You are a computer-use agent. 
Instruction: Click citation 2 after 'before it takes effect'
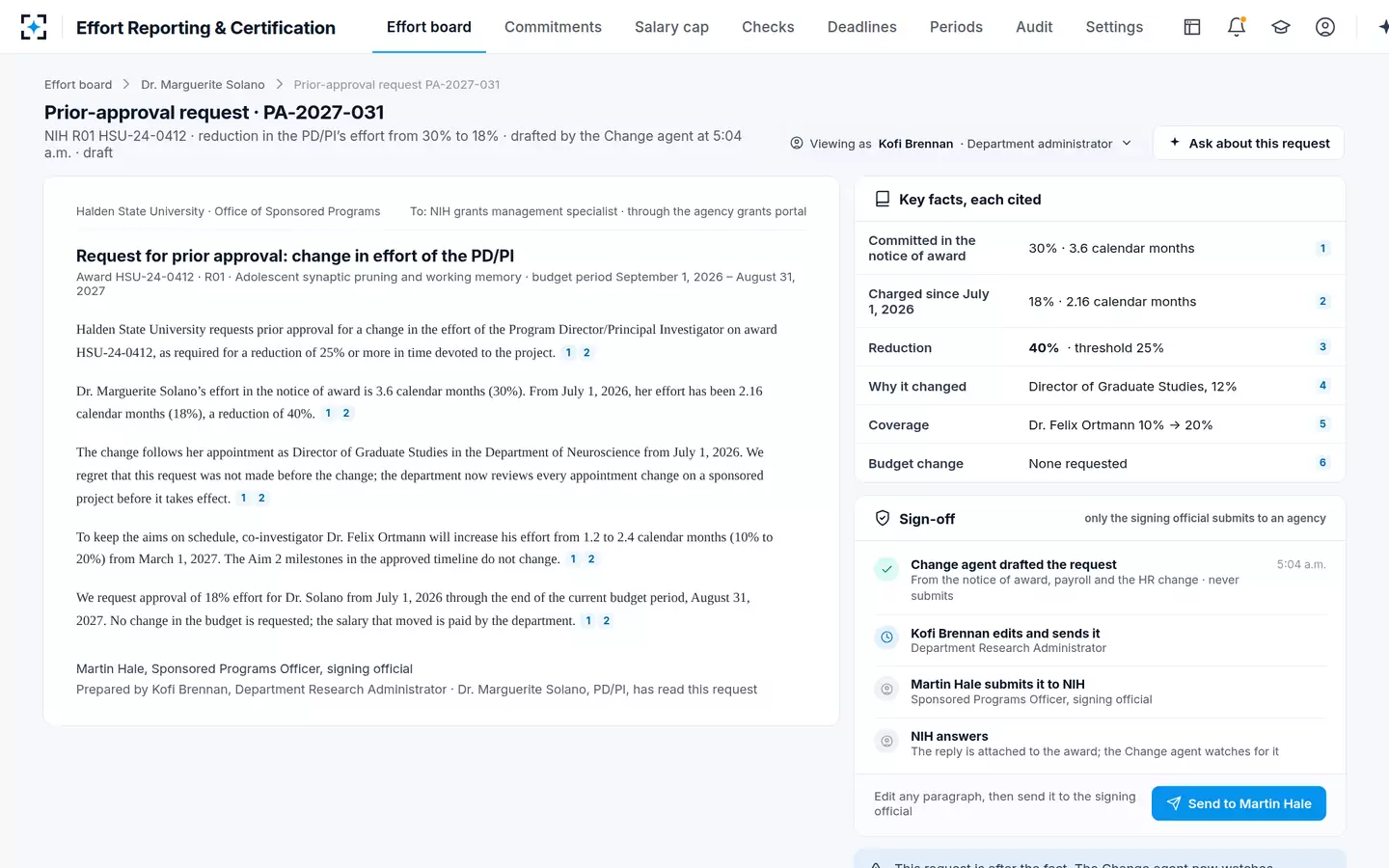[x=261, y=498]
